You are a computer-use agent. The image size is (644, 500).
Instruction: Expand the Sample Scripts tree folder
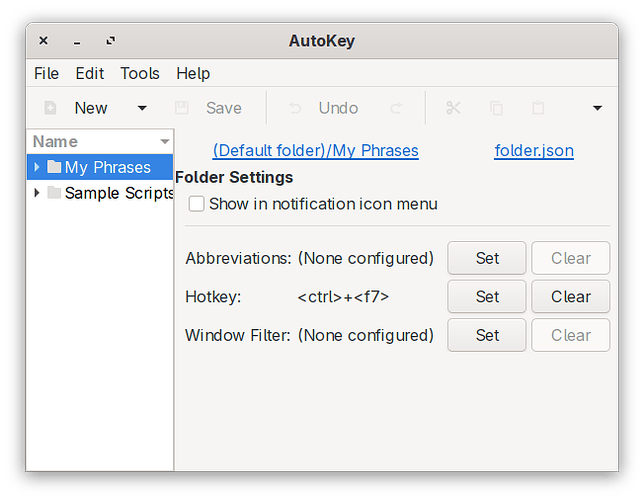pyautogui.click(x=37, y=193)
